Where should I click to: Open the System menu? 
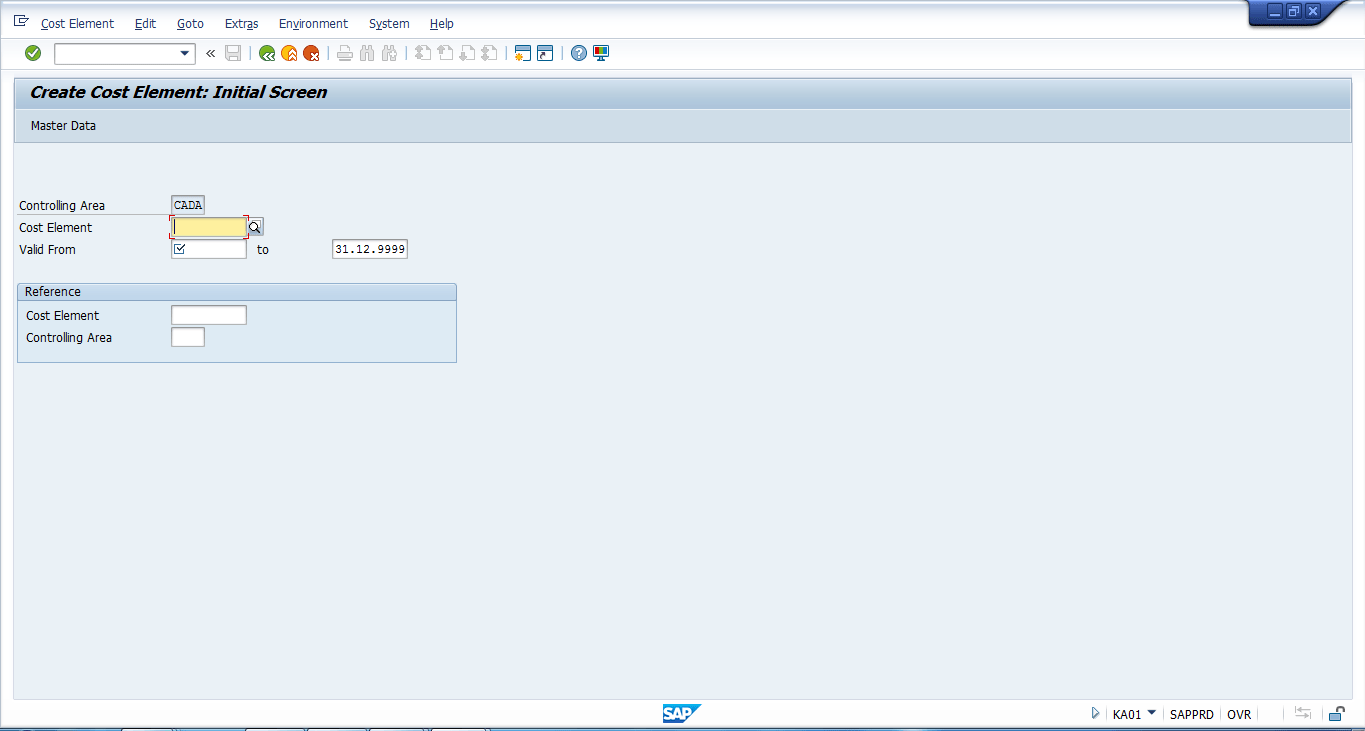pos(389,23)
